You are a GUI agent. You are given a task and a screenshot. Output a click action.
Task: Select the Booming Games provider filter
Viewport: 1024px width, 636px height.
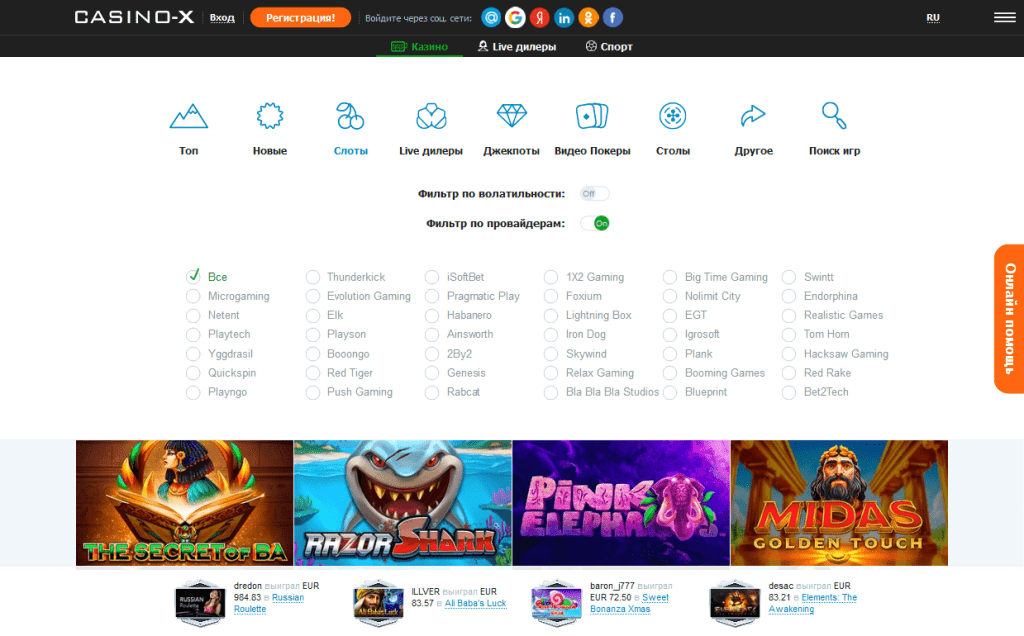(x=714, y=373)
